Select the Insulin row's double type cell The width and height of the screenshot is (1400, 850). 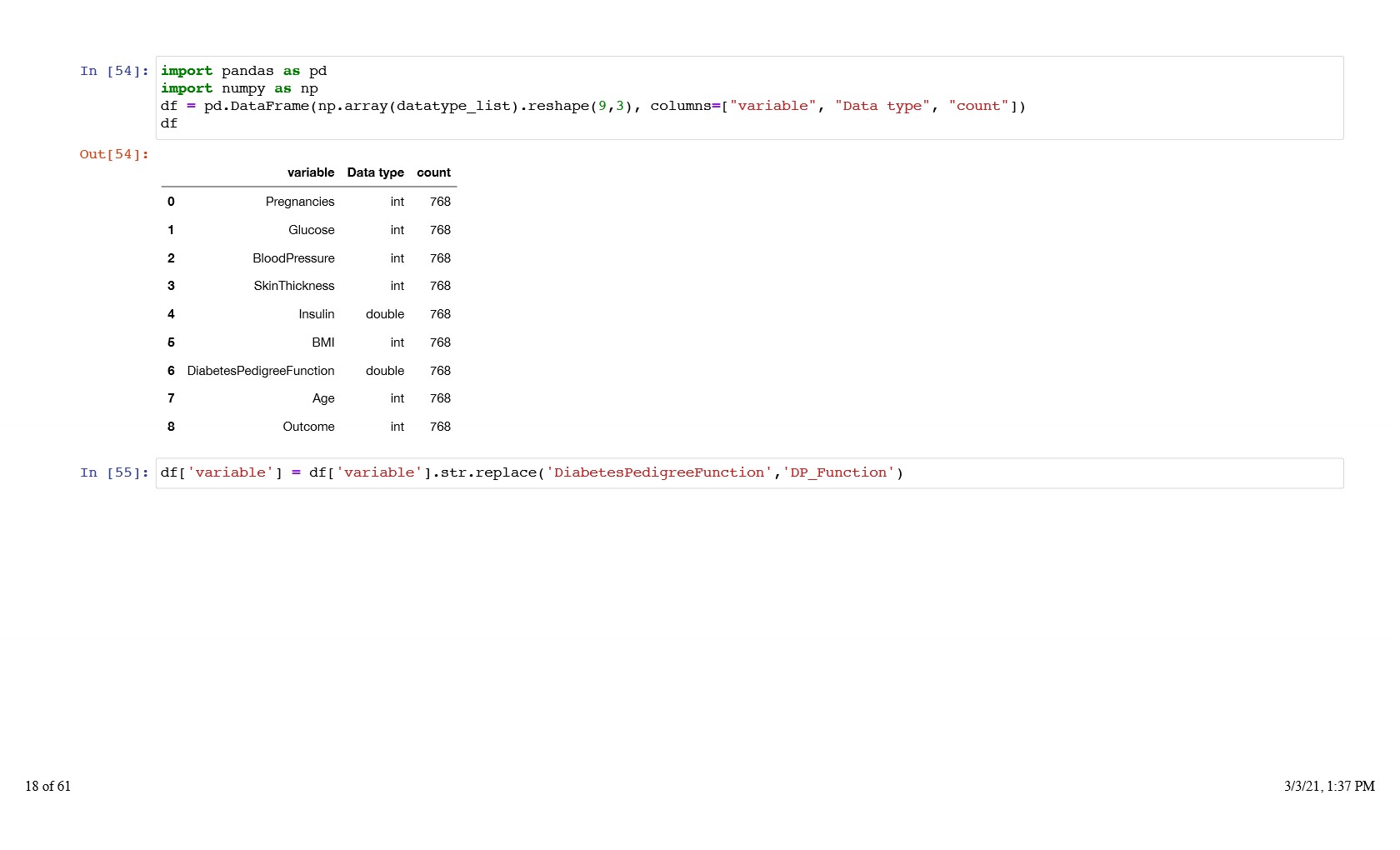click(384, 314)
